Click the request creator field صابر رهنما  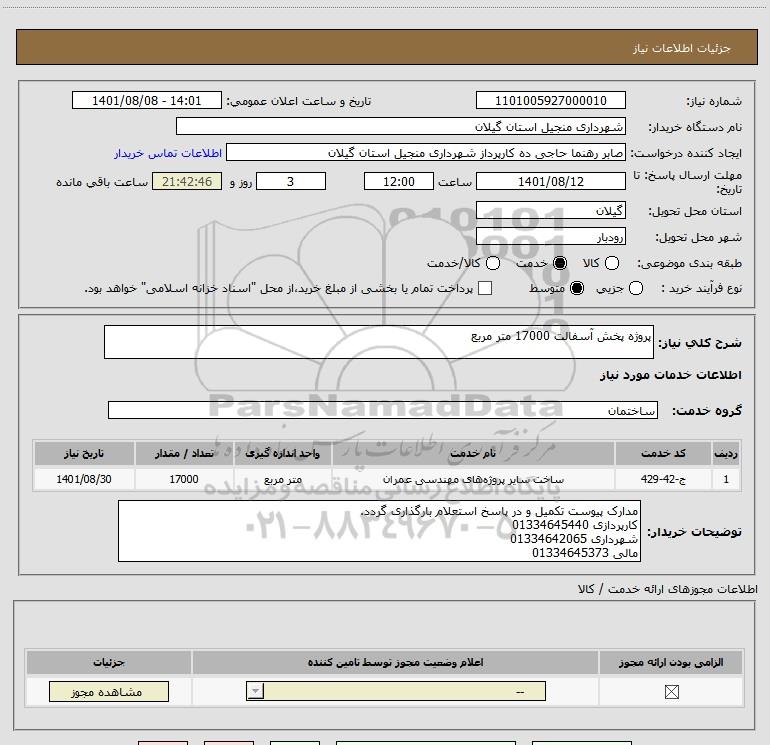tap(426, 153)
